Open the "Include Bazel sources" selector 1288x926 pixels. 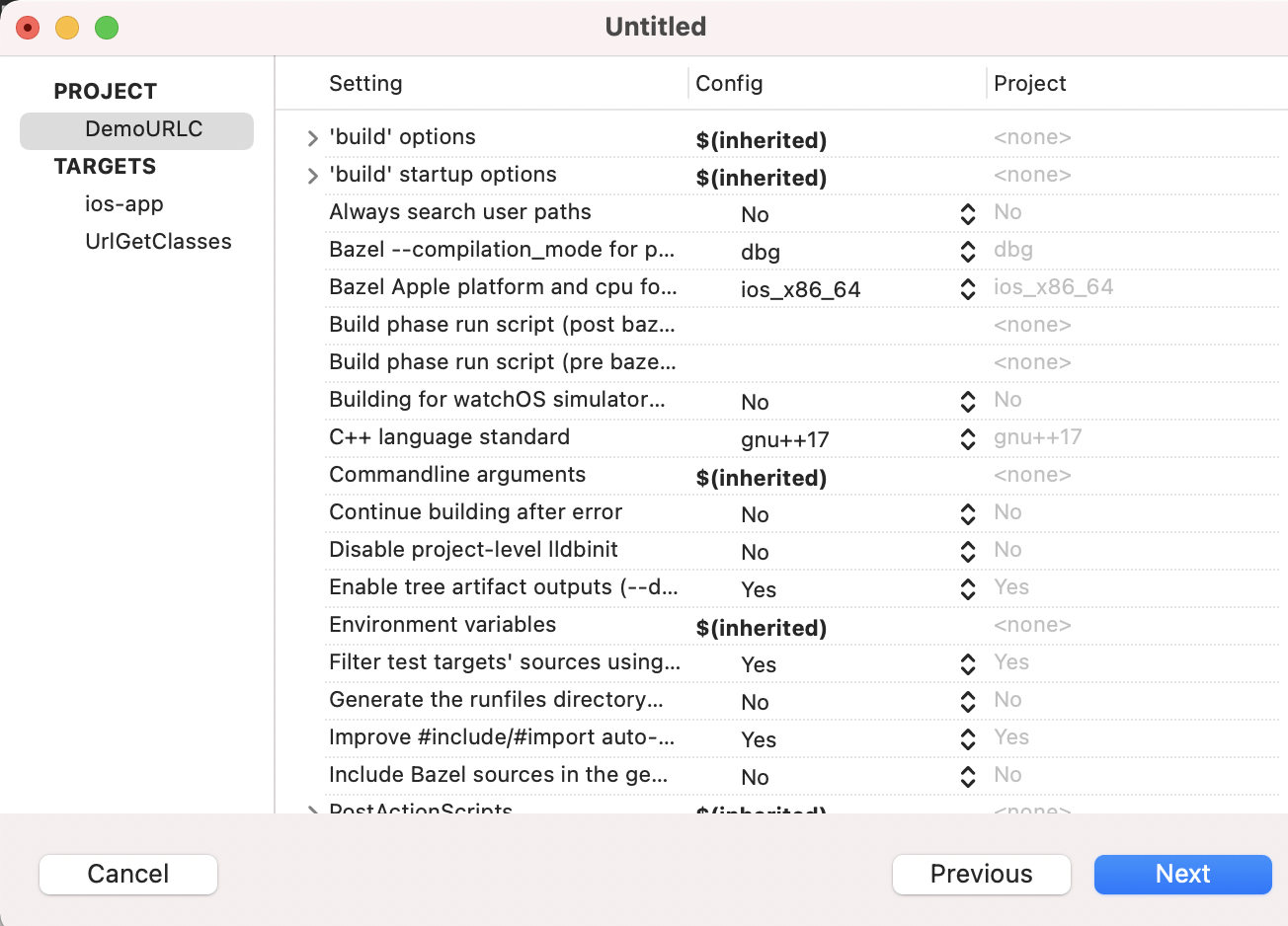pyautogui.click(x=966, y=776)
